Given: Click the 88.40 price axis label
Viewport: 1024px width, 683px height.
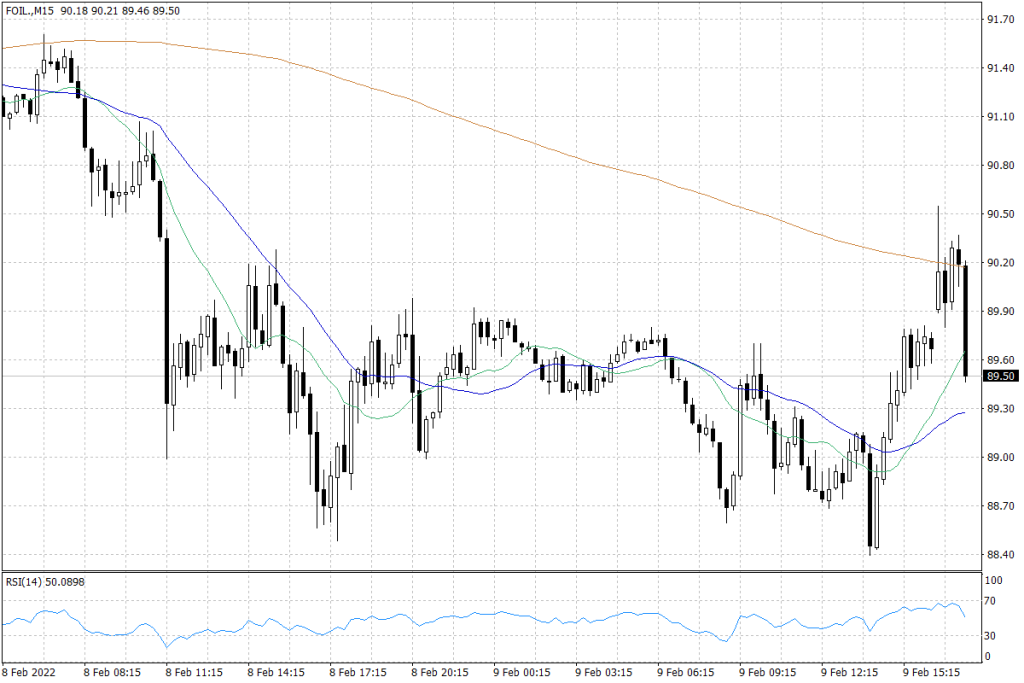Looking at the screenshot, I should pos(1001,555).
